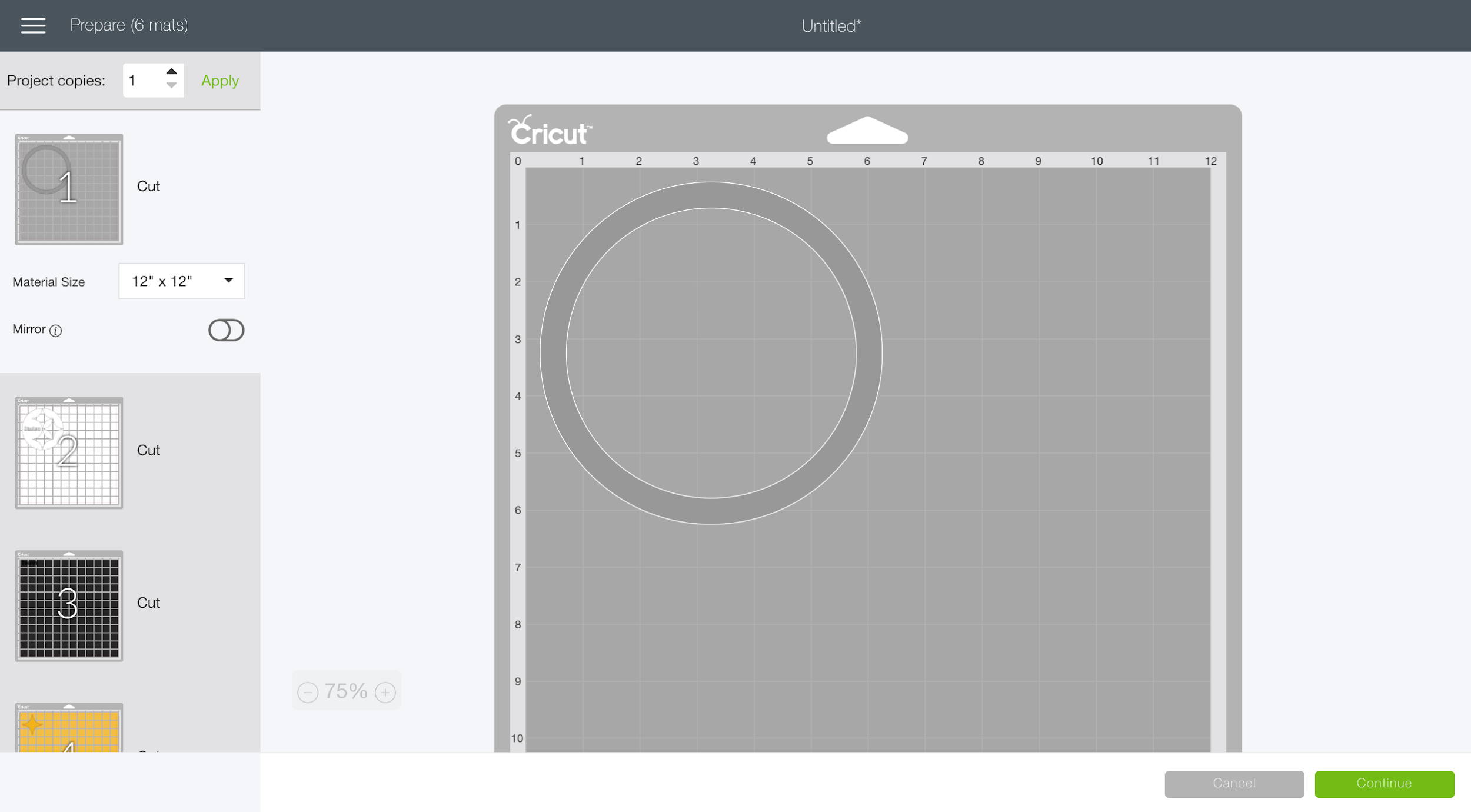Click the Cricut logo on the mat

pos(550,131)
